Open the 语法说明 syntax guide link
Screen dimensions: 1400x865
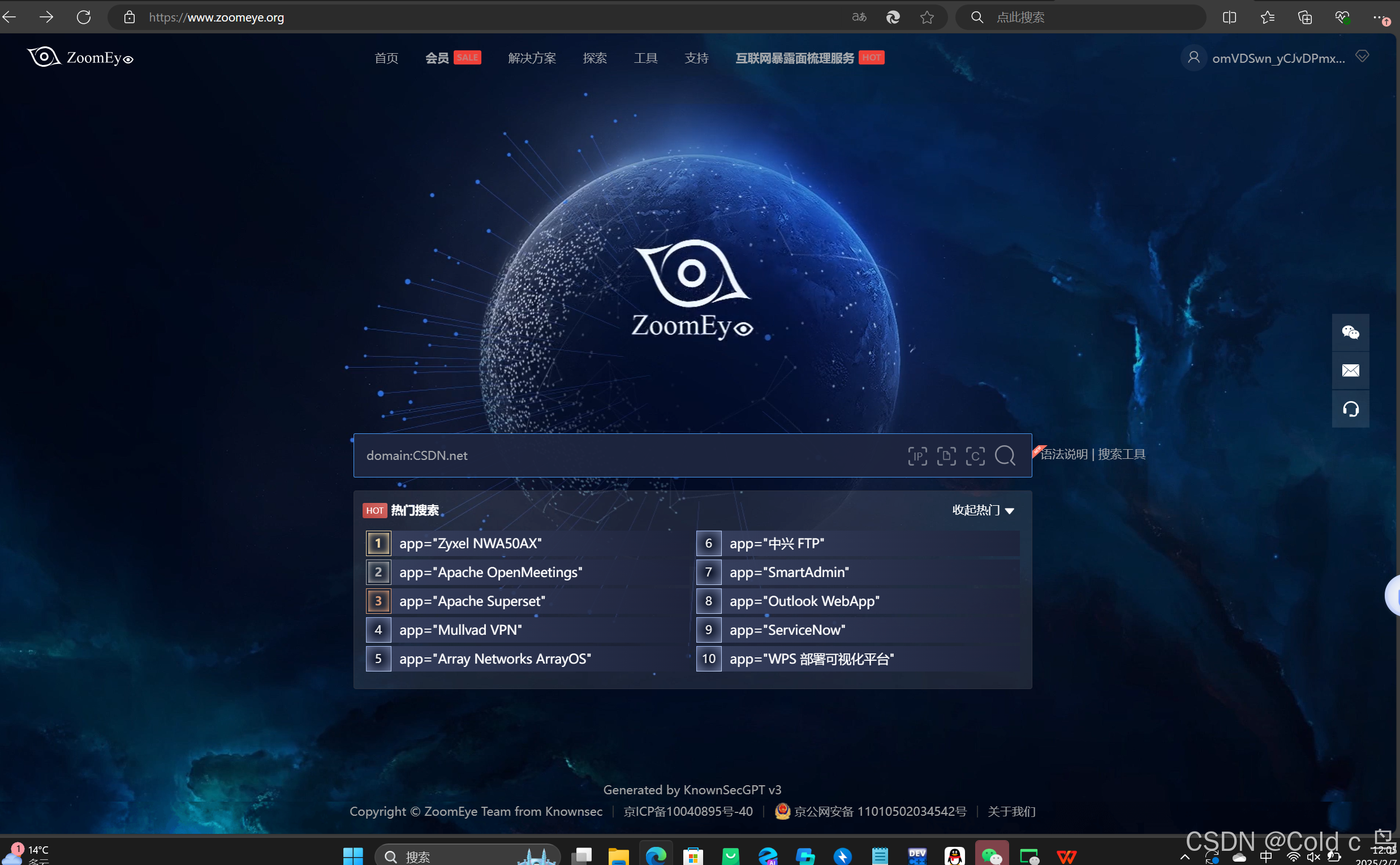coord(1064,454)
